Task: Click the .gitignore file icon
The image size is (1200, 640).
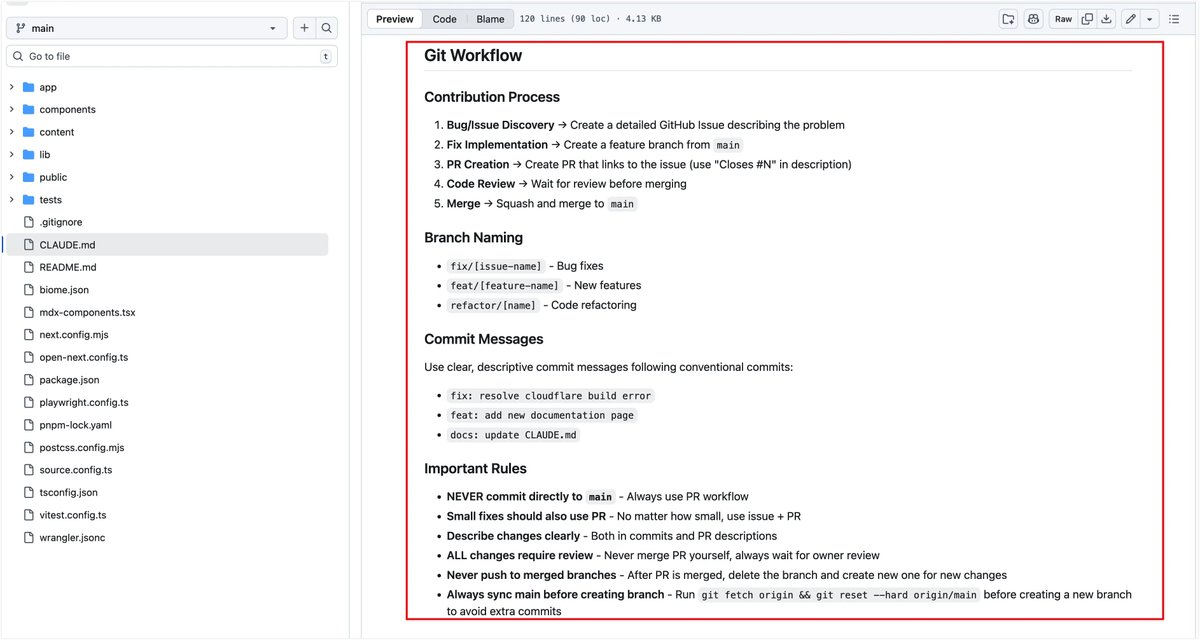Action: pyautogui.click(x=28, y=222)
